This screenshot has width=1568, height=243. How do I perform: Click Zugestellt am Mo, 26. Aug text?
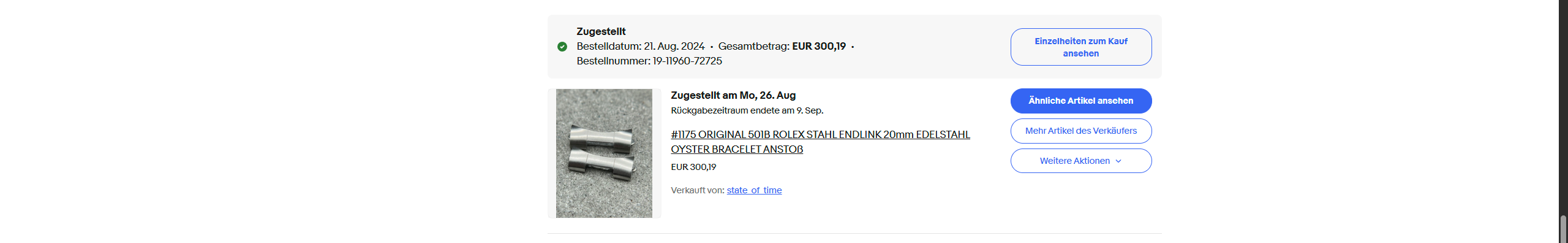tap(733, 95)
